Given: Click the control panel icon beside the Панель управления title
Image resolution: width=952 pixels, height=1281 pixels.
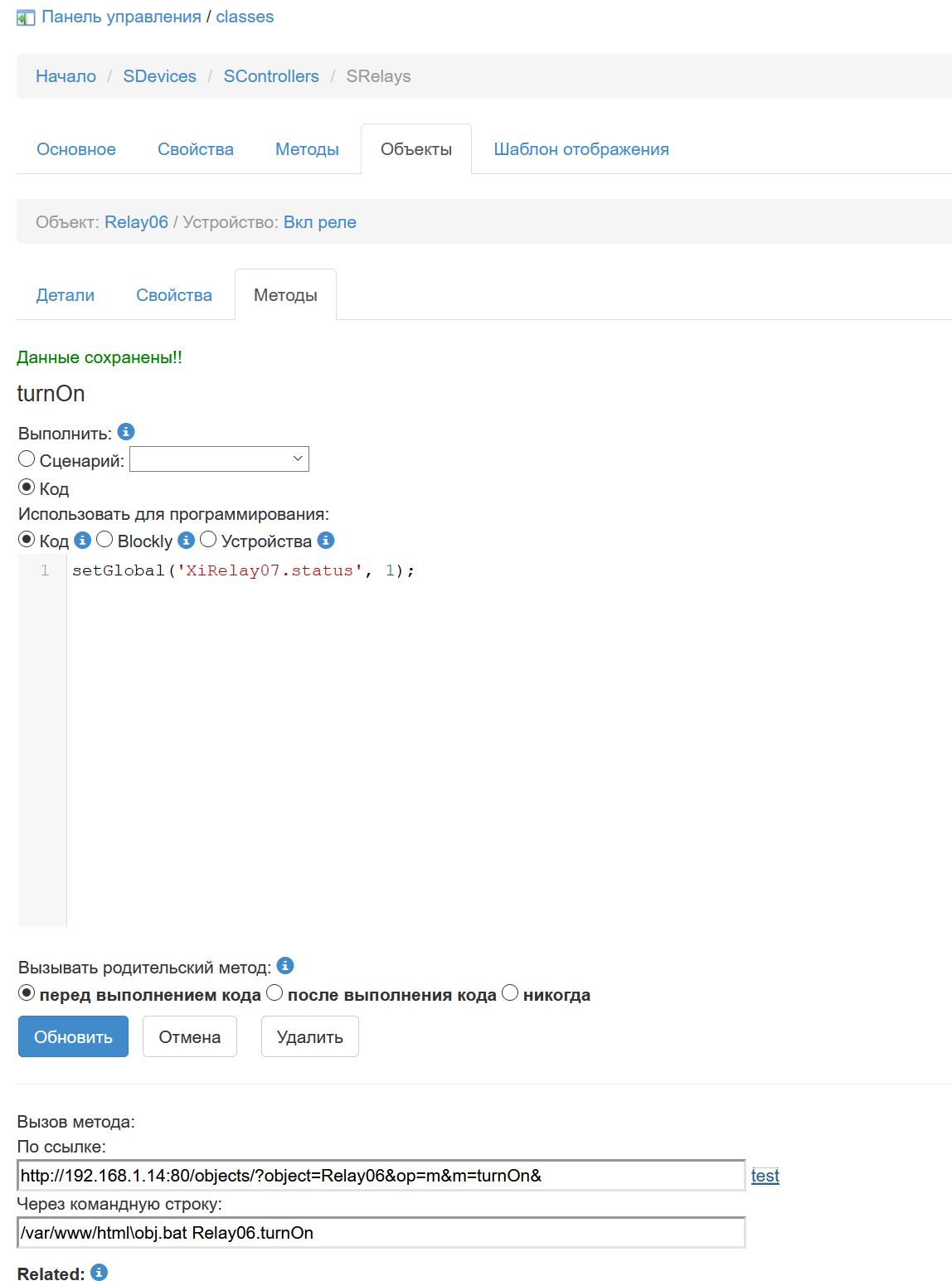Looking at the screenshot, I should 26,17.
